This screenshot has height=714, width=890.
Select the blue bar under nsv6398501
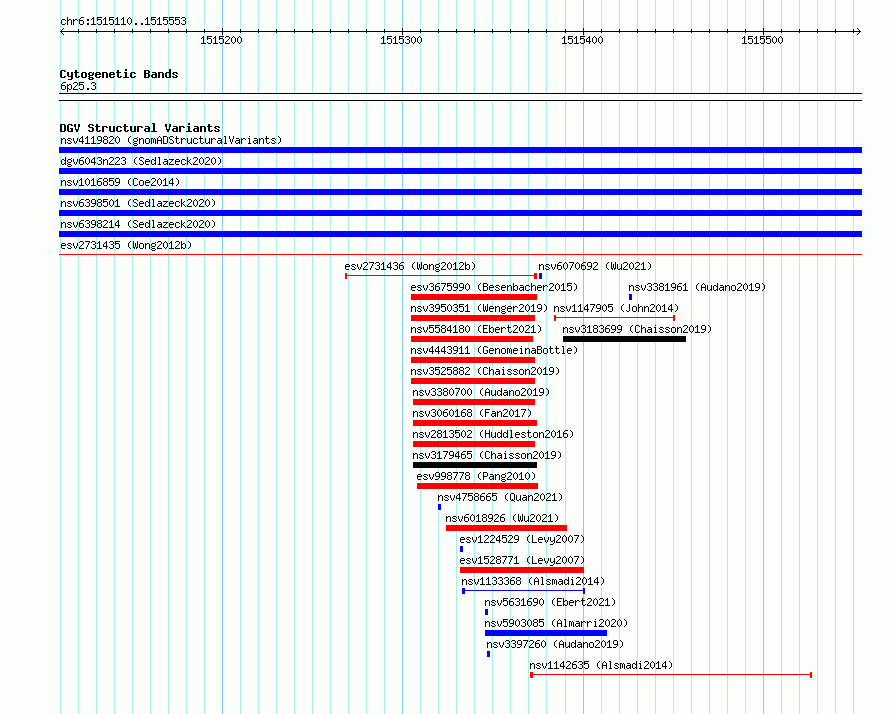(x=460, y=213)
